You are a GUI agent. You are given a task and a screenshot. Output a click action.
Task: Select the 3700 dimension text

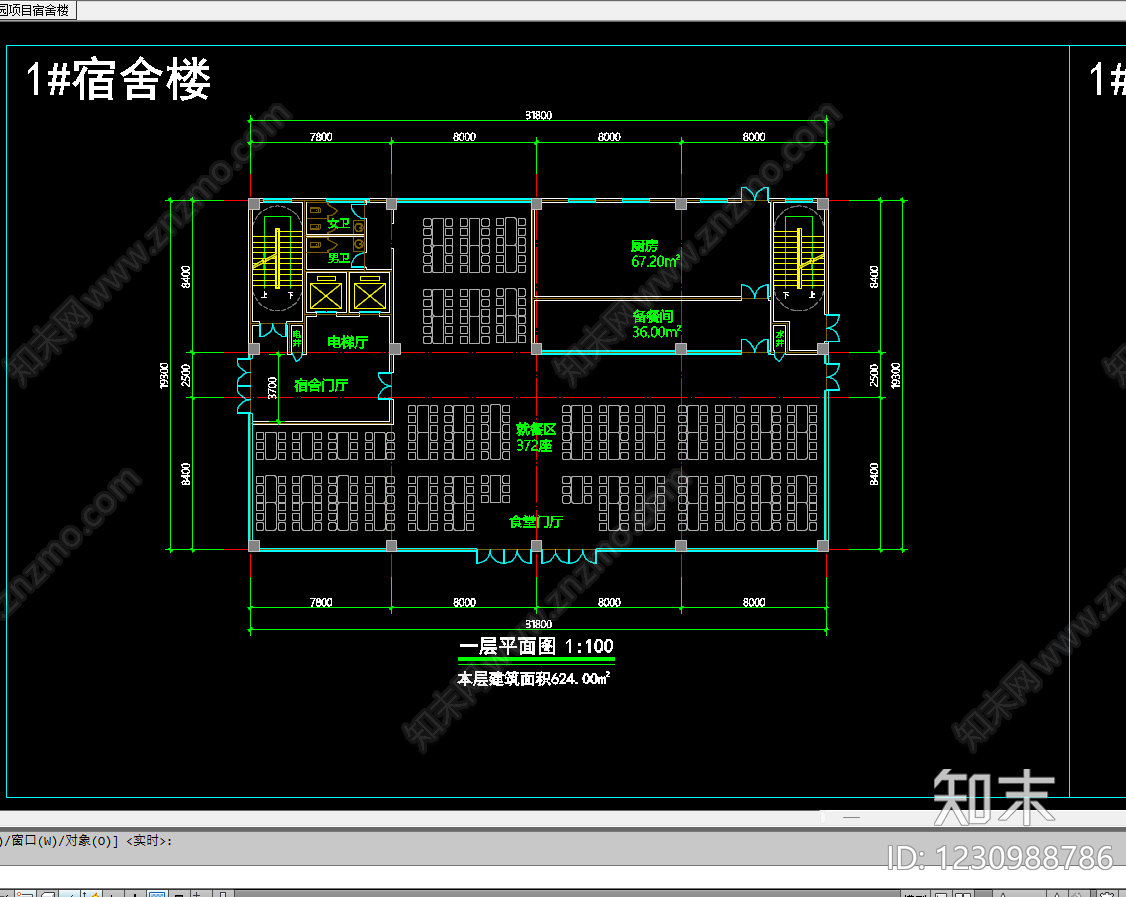(x=272, y=388)
